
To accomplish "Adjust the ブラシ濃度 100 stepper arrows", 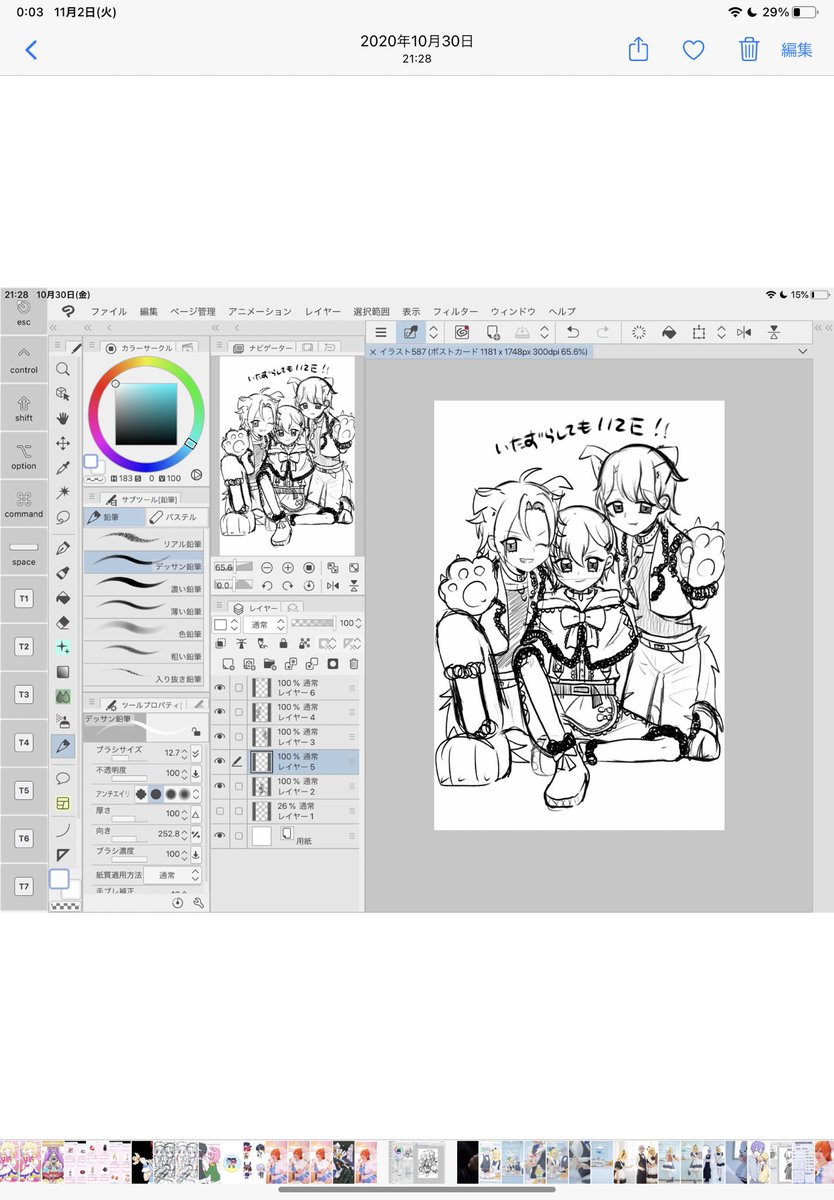I will 184,855.
